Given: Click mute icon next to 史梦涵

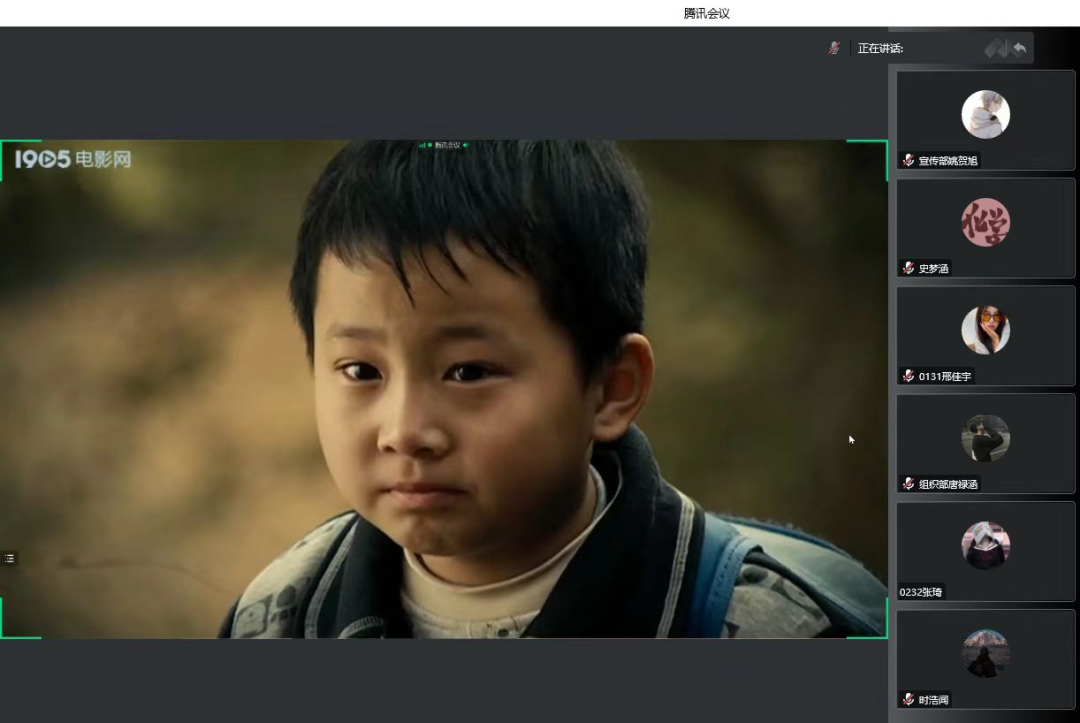Looking at the screenshot, I should 908,268.
